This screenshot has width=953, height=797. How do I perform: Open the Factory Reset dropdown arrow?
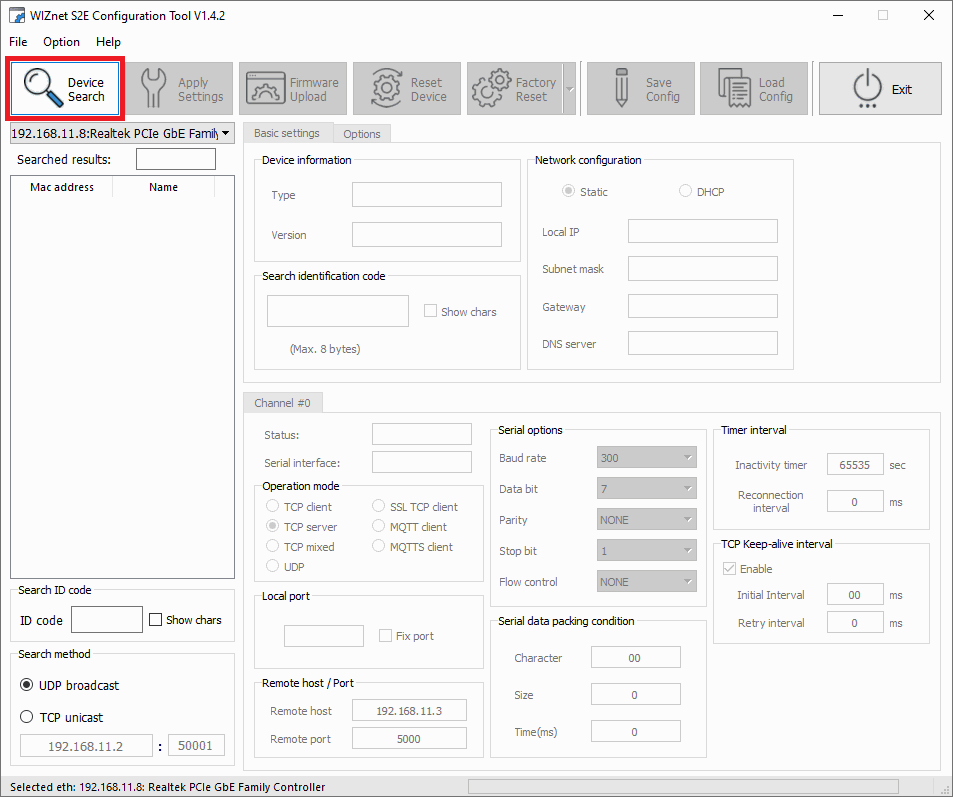[570, 89]
